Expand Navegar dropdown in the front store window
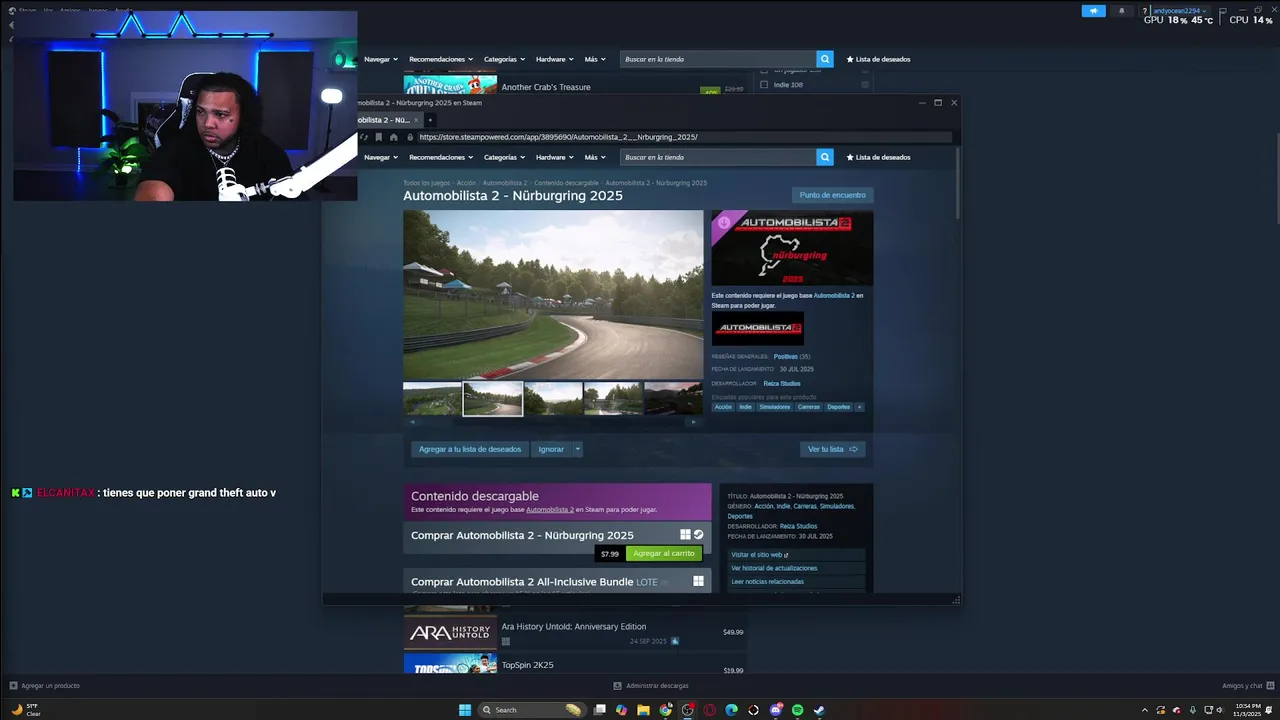Viewport: 1280px width, 720px height. point(381,157)
